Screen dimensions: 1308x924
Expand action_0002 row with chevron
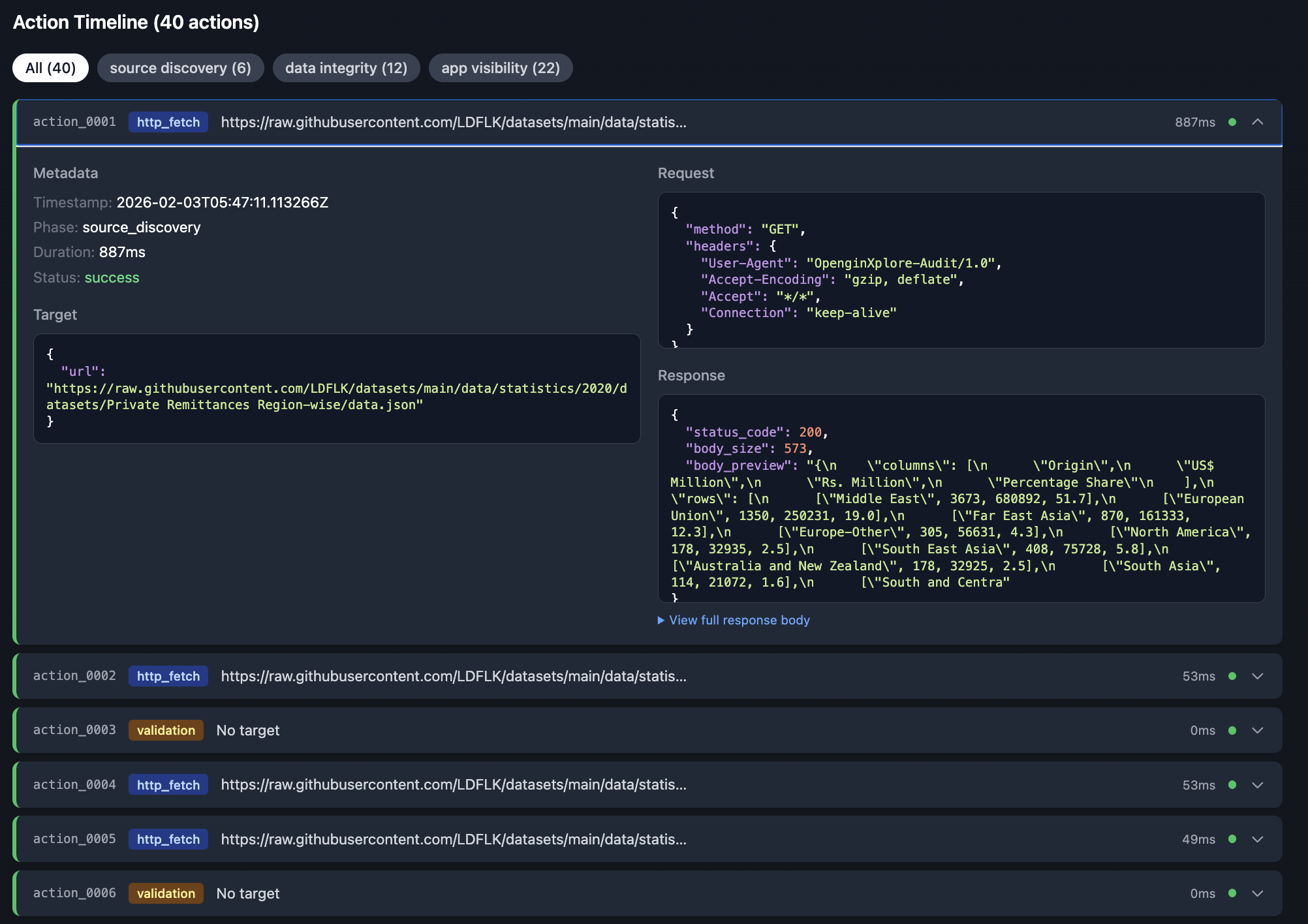pos(1257,676)
